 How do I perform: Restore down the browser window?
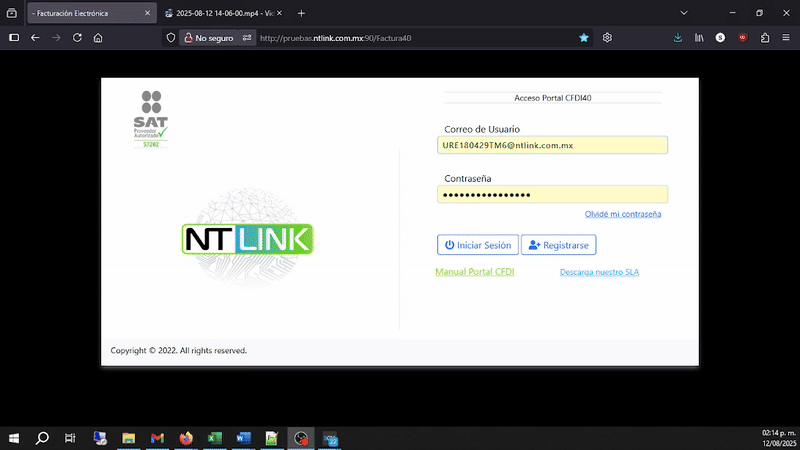[759, 13]
